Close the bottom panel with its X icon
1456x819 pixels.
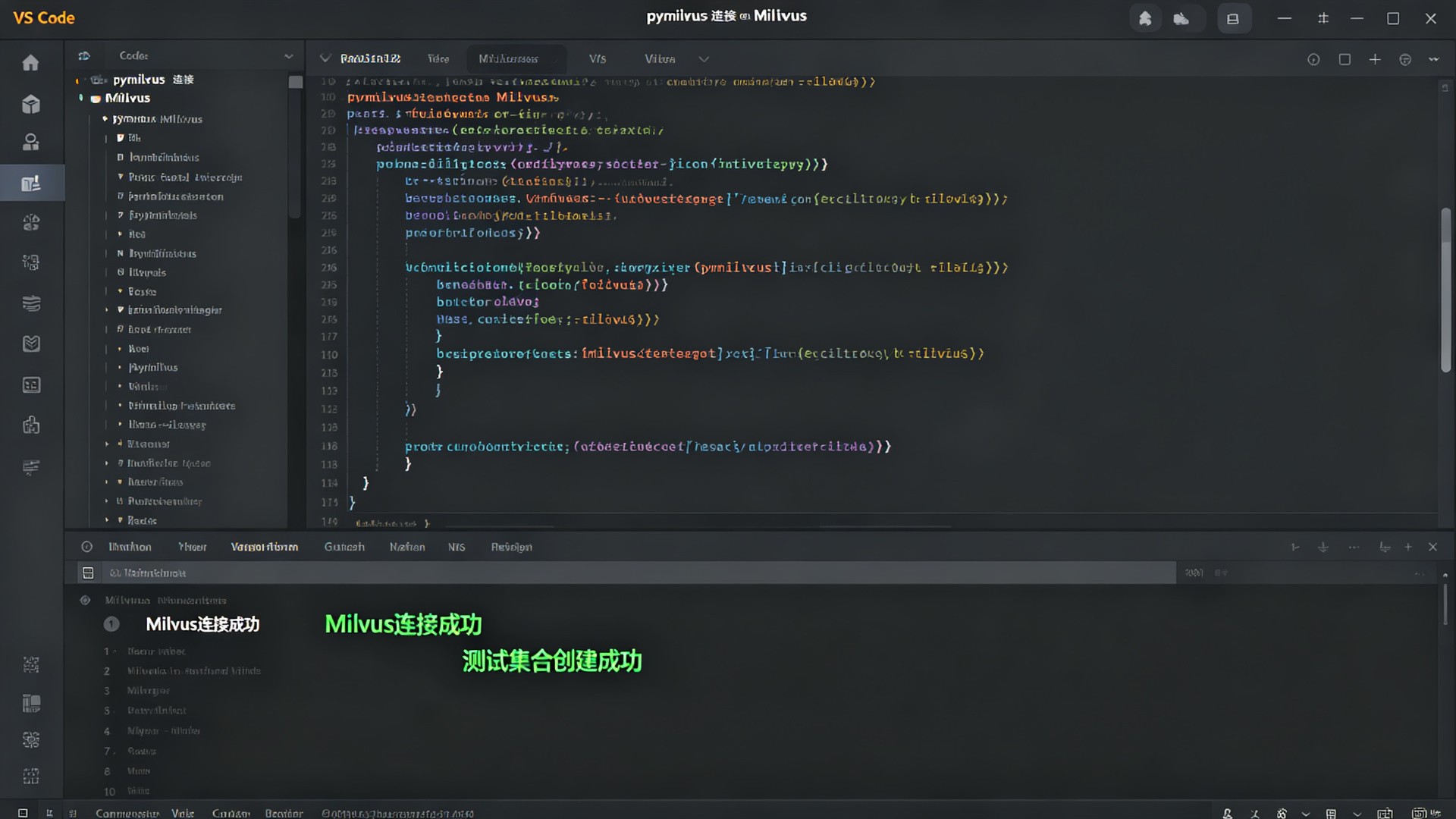1432,547
